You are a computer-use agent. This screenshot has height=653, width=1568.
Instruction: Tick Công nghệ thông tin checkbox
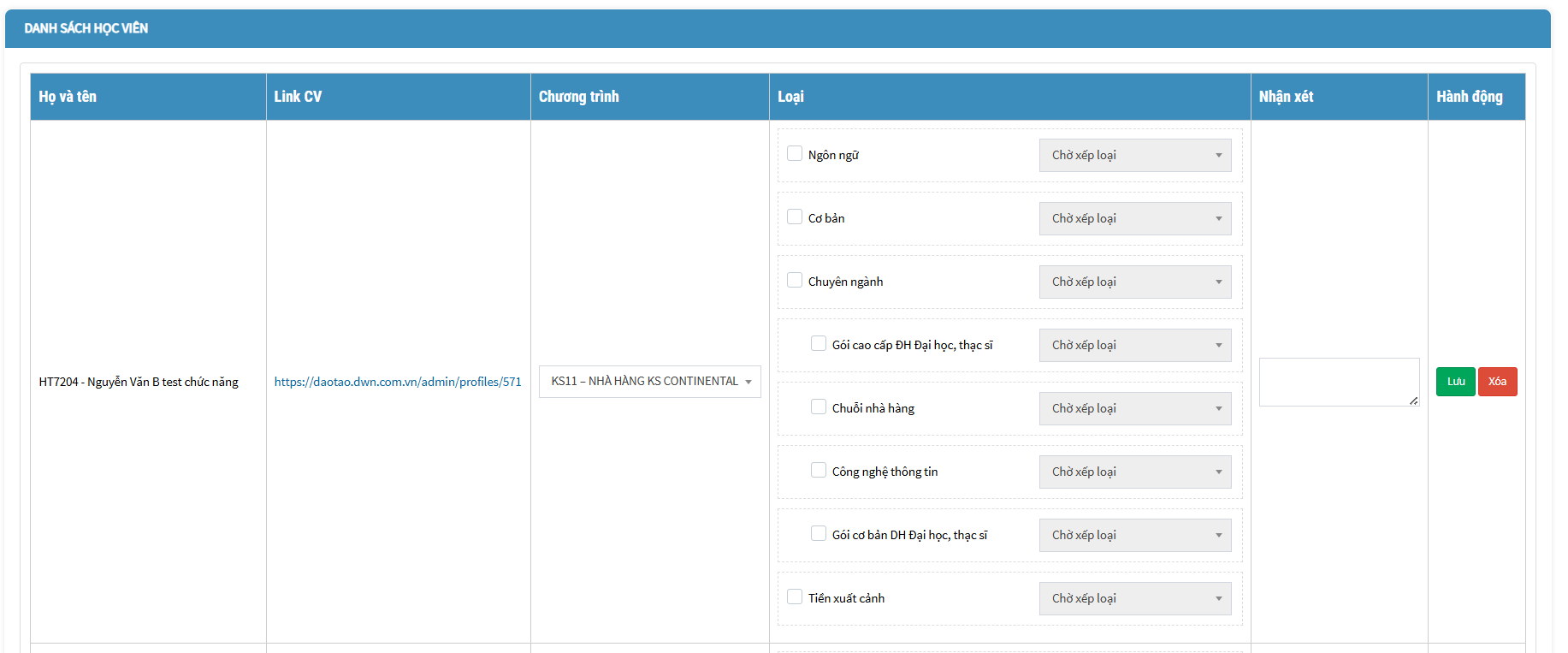point(819,471)
